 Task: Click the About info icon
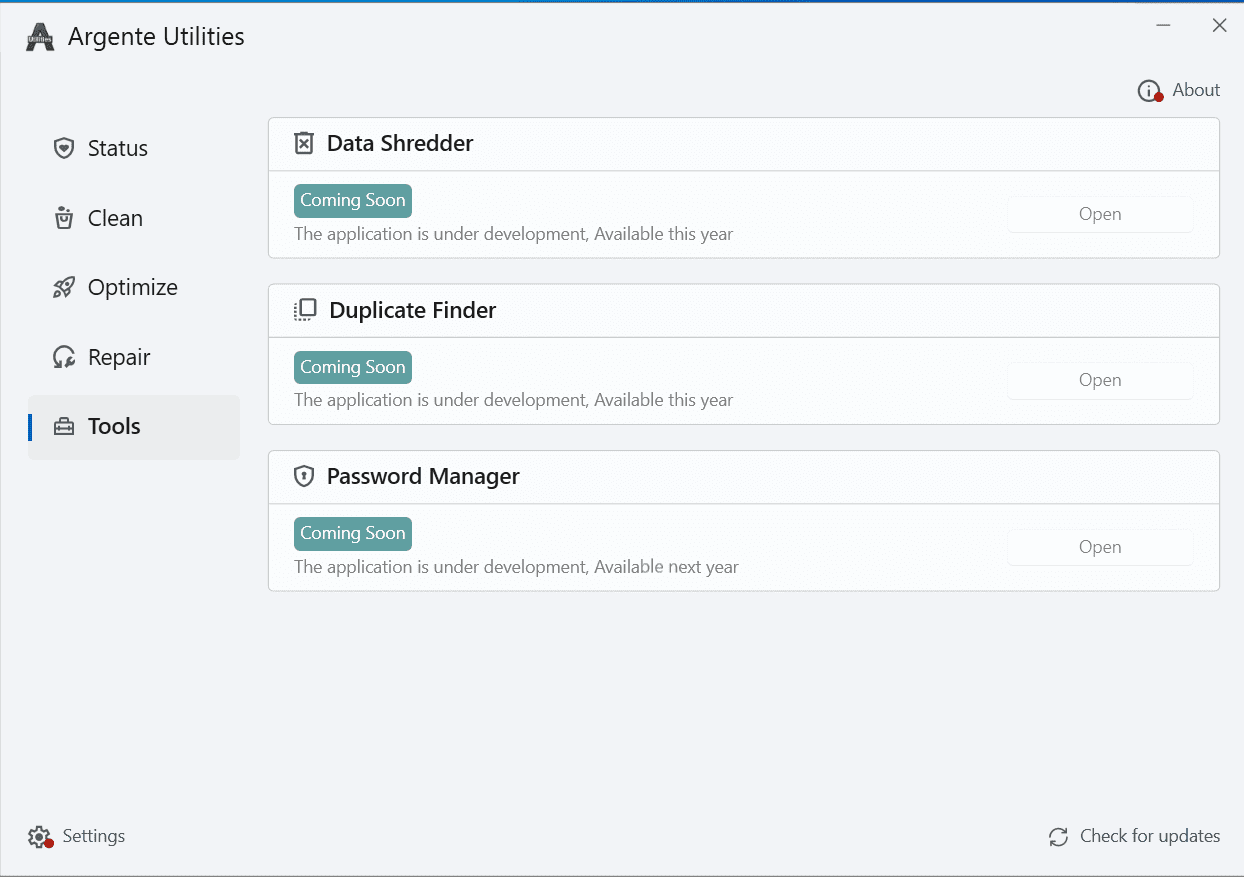coord(1149,91)
